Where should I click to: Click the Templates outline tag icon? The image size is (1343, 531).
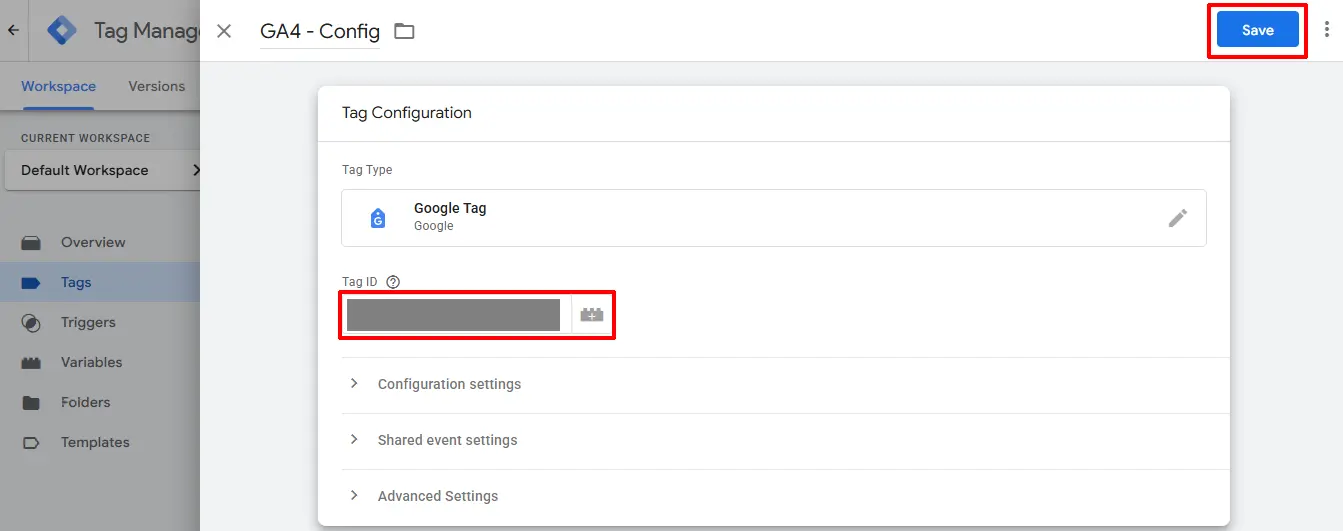pos(31,442)
